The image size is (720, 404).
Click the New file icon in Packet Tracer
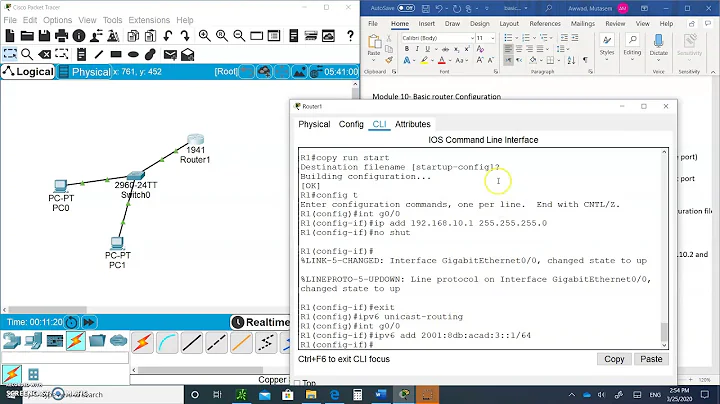[10, 36]
